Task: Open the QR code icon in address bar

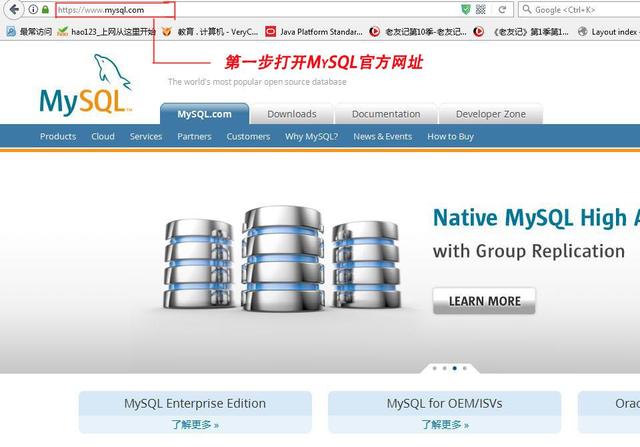Action: 481,9
